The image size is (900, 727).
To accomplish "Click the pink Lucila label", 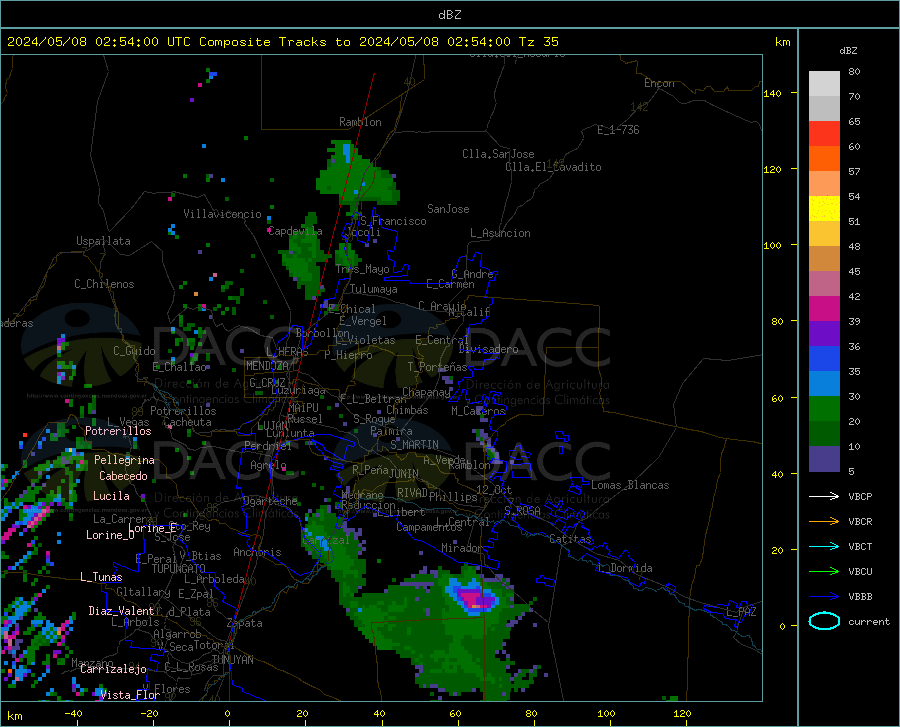I will click(x=111, y=496).
